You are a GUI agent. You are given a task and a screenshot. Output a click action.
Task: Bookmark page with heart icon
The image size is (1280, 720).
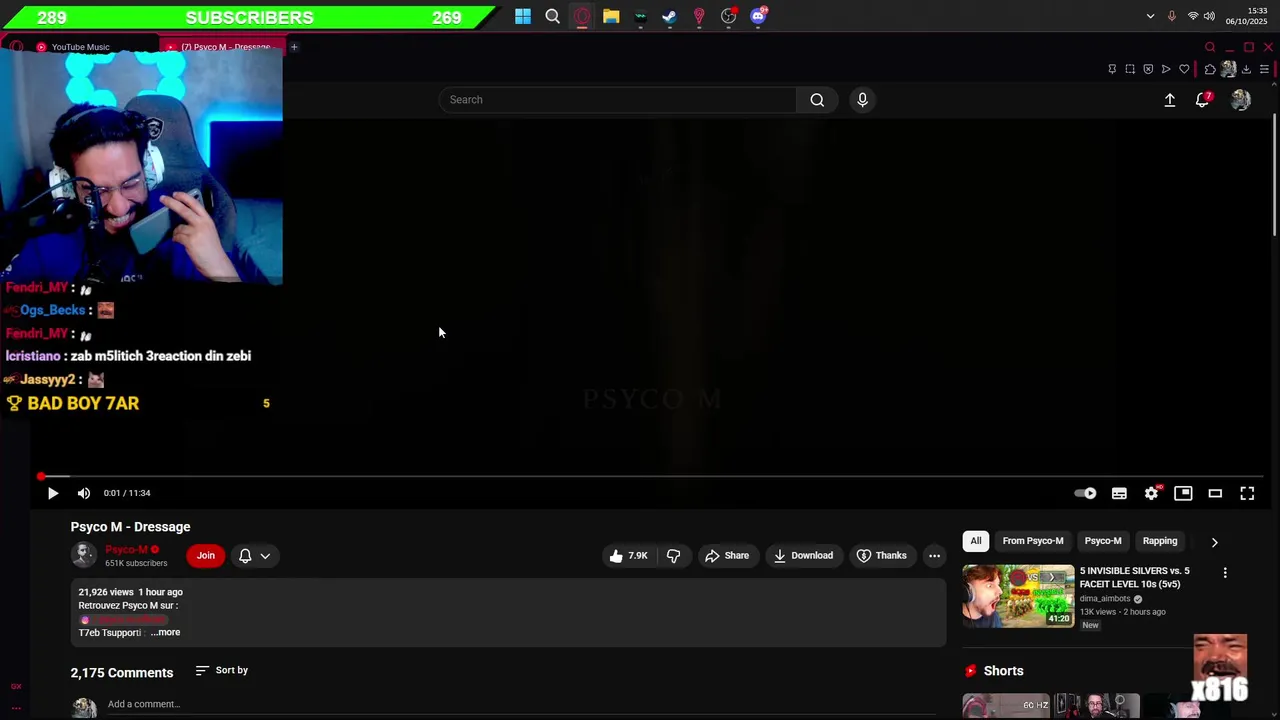[1184, 69]
